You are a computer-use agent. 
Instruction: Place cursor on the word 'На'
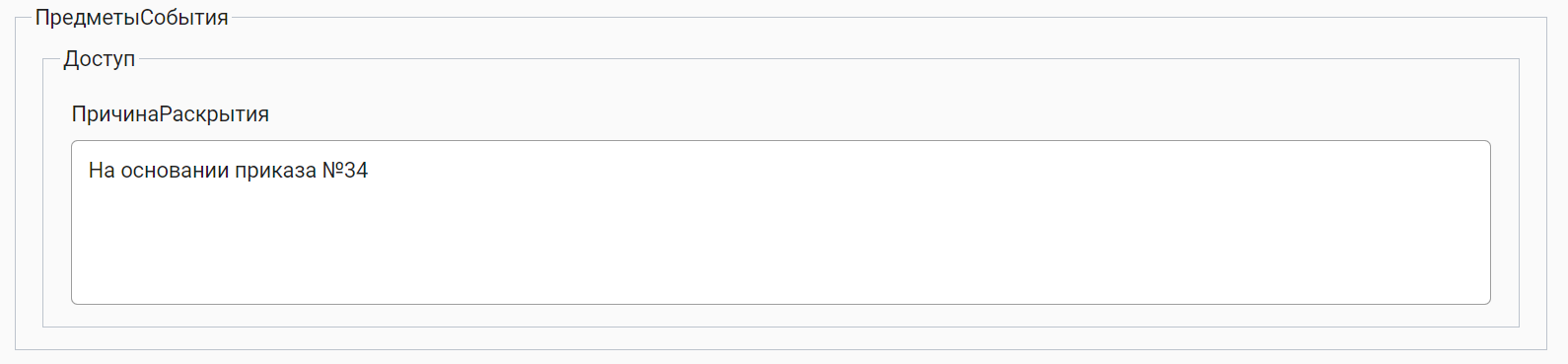(x=102, y=171)
